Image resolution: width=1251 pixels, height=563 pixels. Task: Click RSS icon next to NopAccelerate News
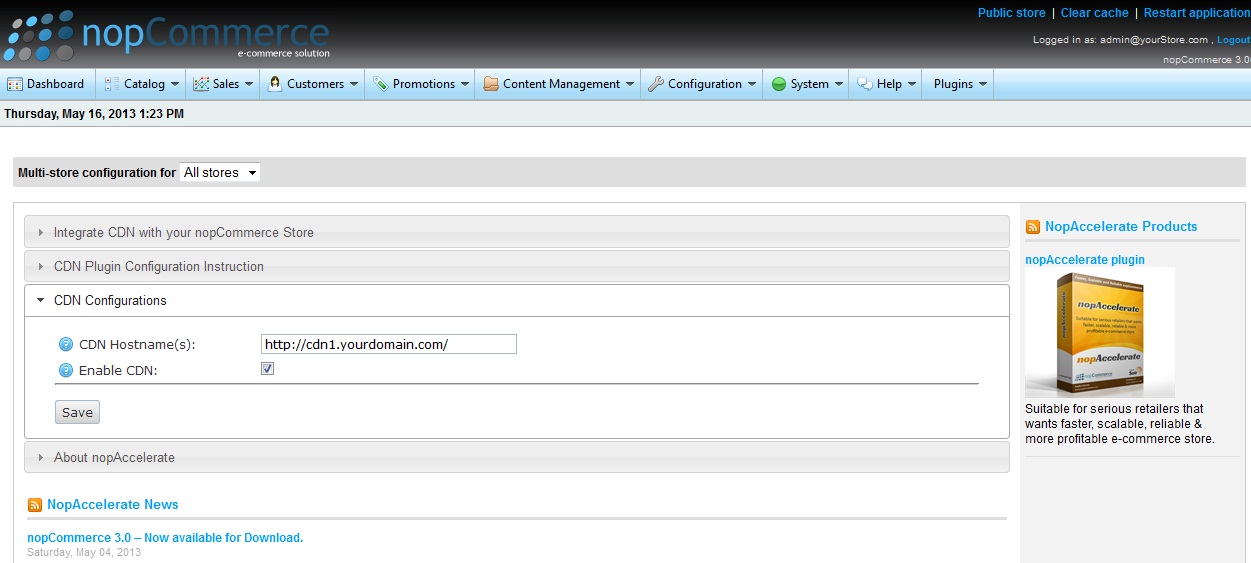(35, 505)
